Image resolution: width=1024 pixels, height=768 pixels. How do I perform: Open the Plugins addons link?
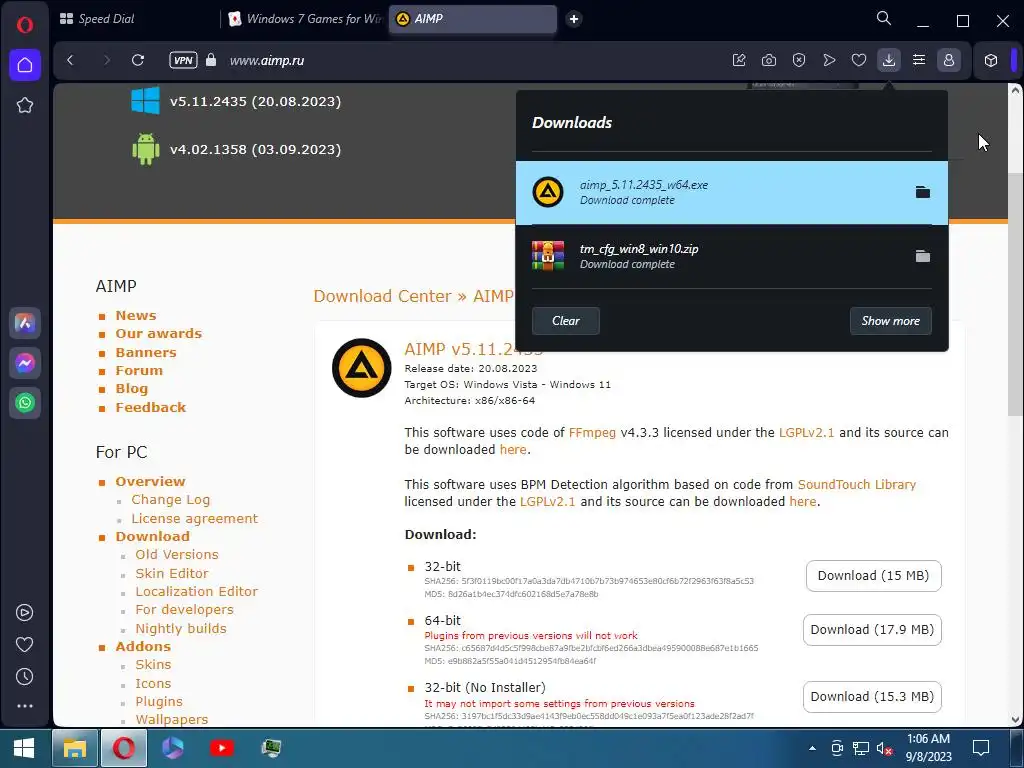click(x=159, y=702)
